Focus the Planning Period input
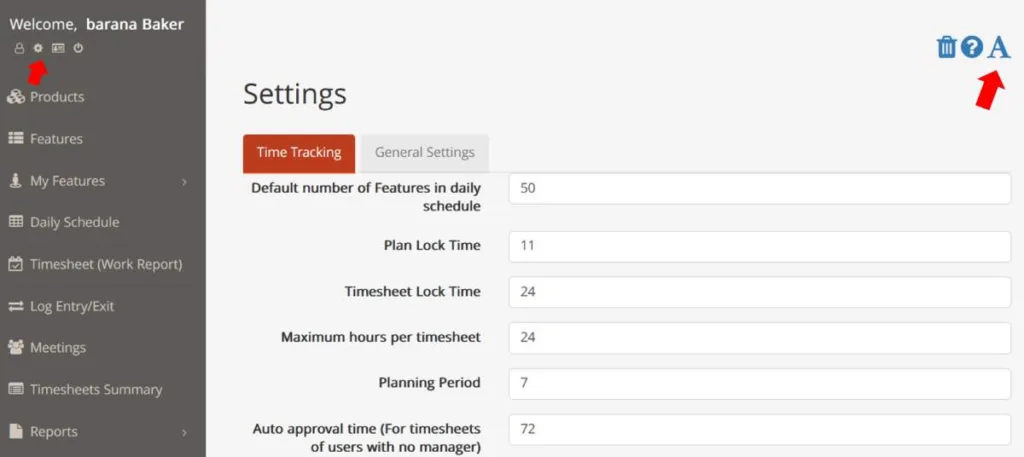Screen dimensions: 1024x457 pos(760,383)
